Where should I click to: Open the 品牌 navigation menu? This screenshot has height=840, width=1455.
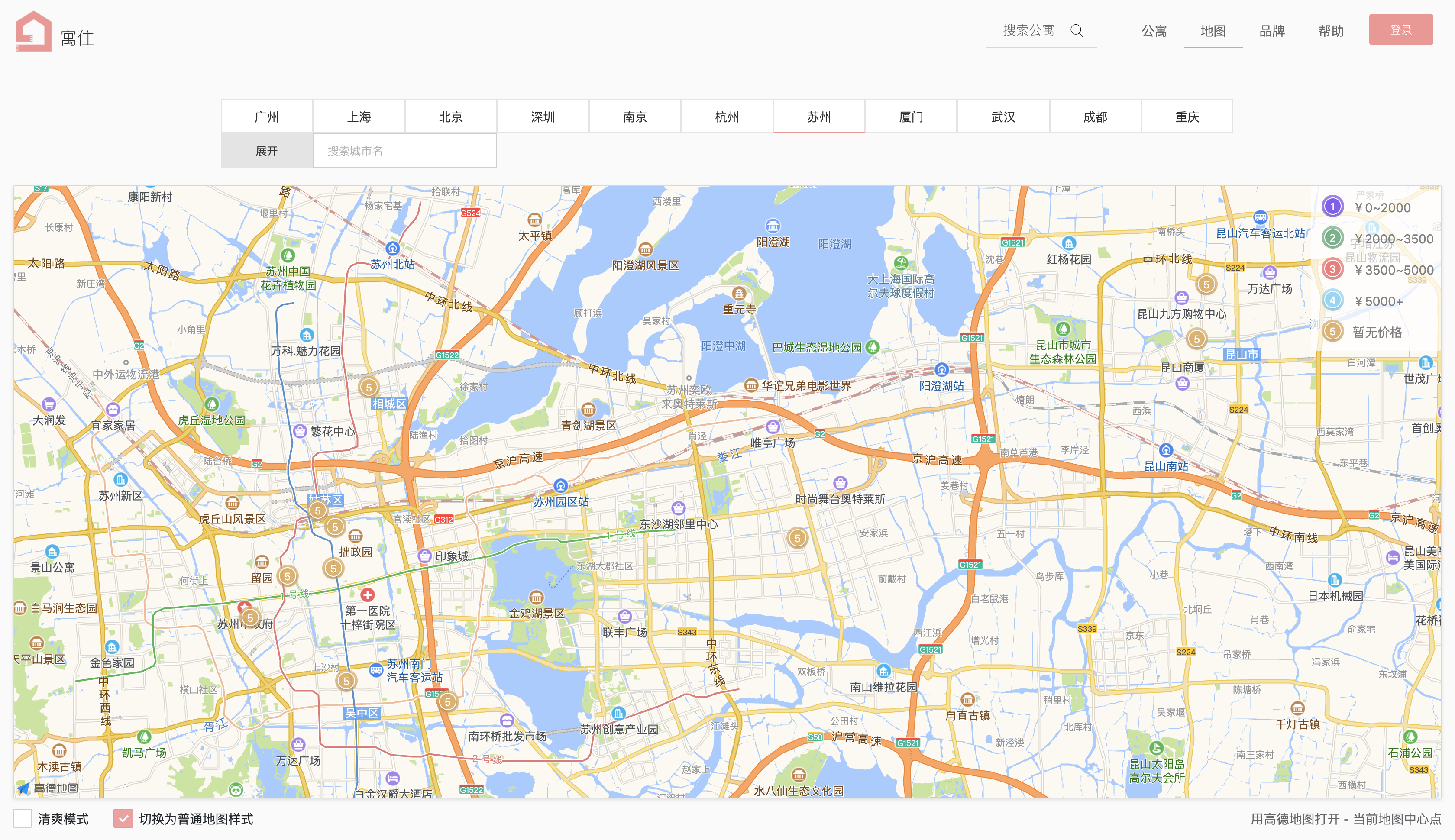(1271, 31)
